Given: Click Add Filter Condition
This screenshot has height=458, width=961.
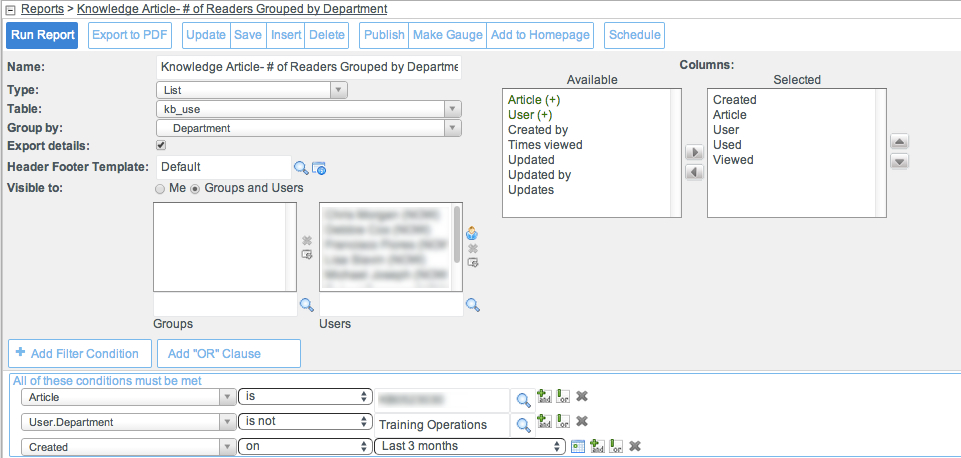Looking at the screenshot, I should [x=80, y=354].
